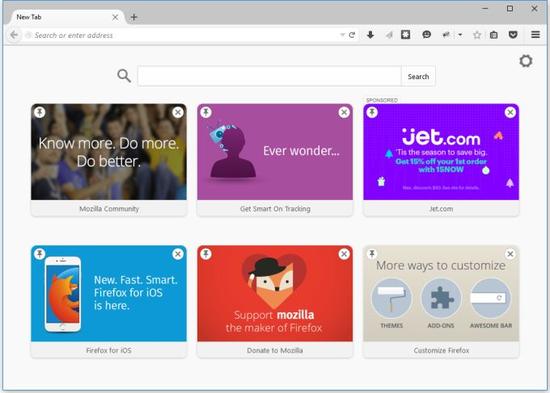This screenshot has height=393, width=550.
Task: Remove the Firefox for iOS tile
Action: tap(178, 254)
